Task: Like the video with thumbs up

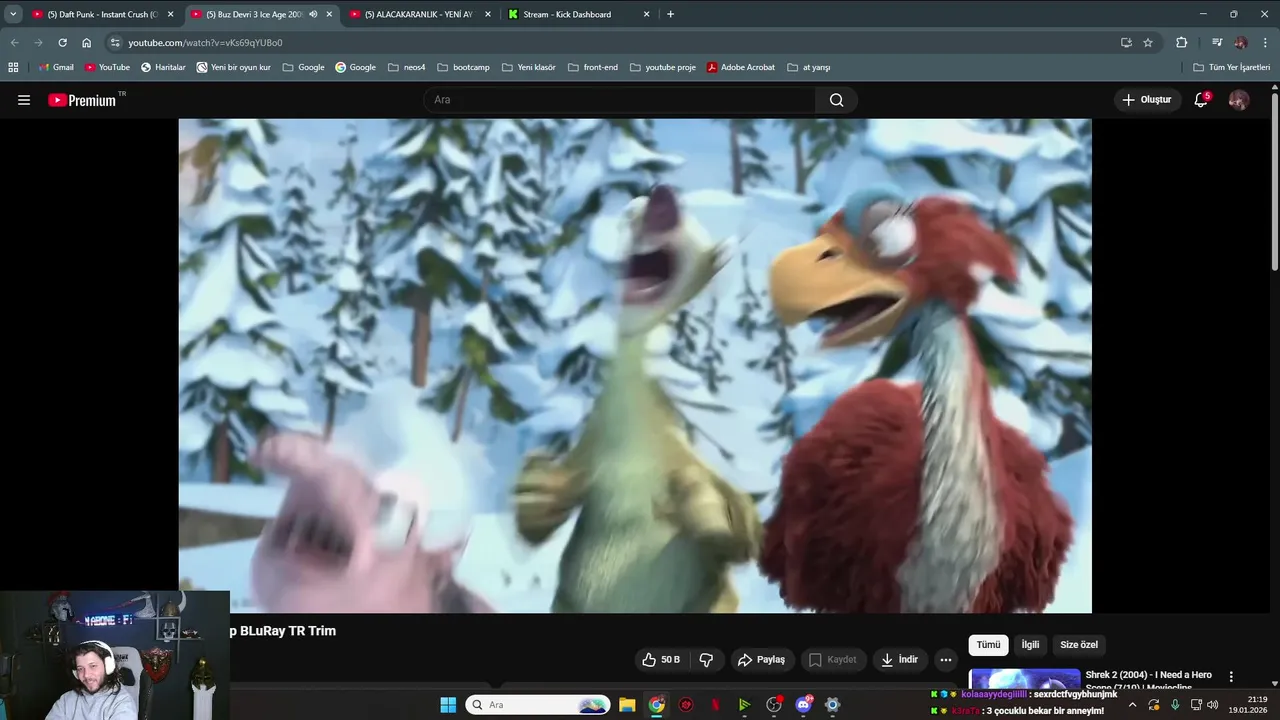Action: pyautogui.click(x=662, y=660)
